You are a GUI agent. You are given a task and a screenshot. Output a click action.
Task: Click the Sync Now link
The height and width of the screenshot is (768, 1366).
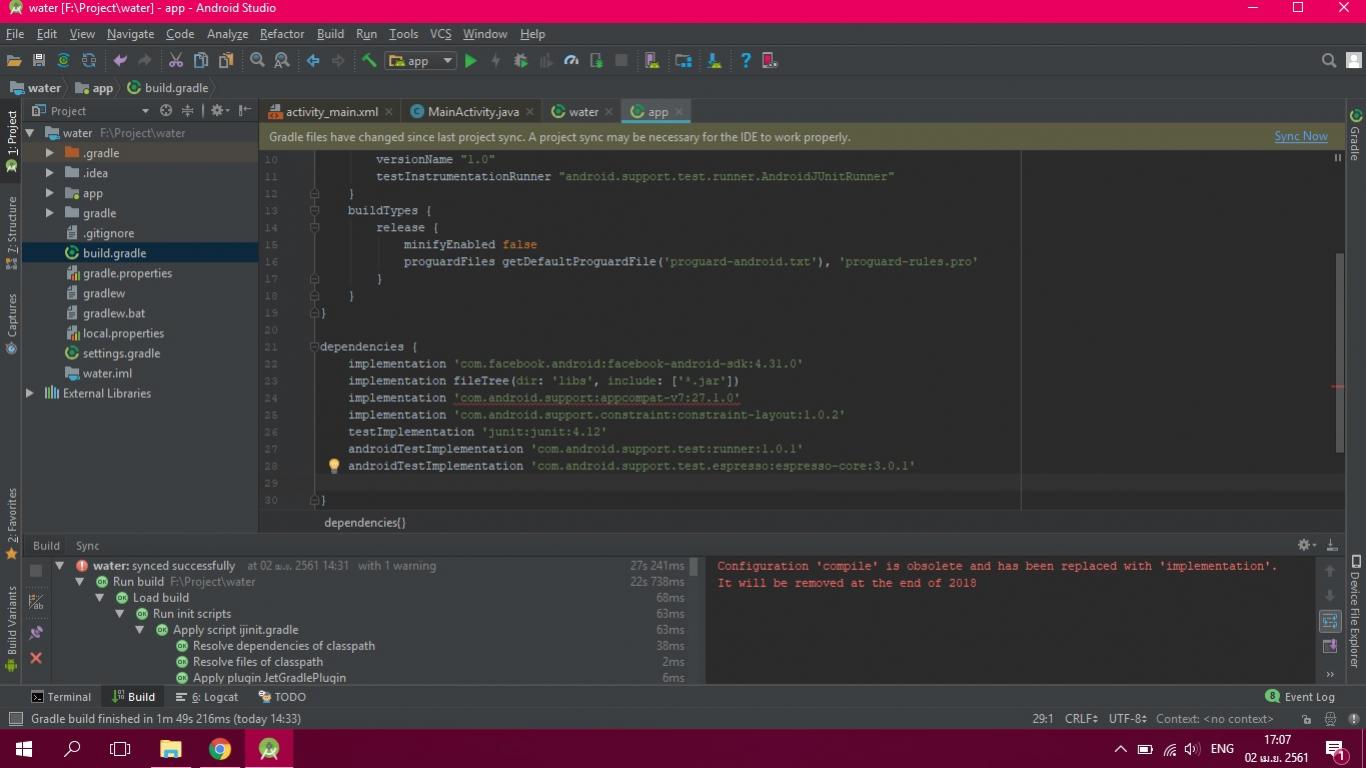point(1301,136)
